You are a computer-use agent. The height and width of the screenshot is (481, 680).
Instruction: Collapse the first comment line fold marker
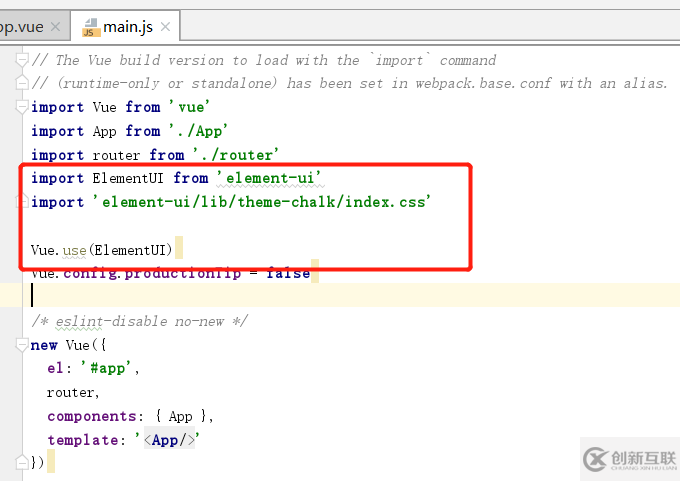coord(22,59)
